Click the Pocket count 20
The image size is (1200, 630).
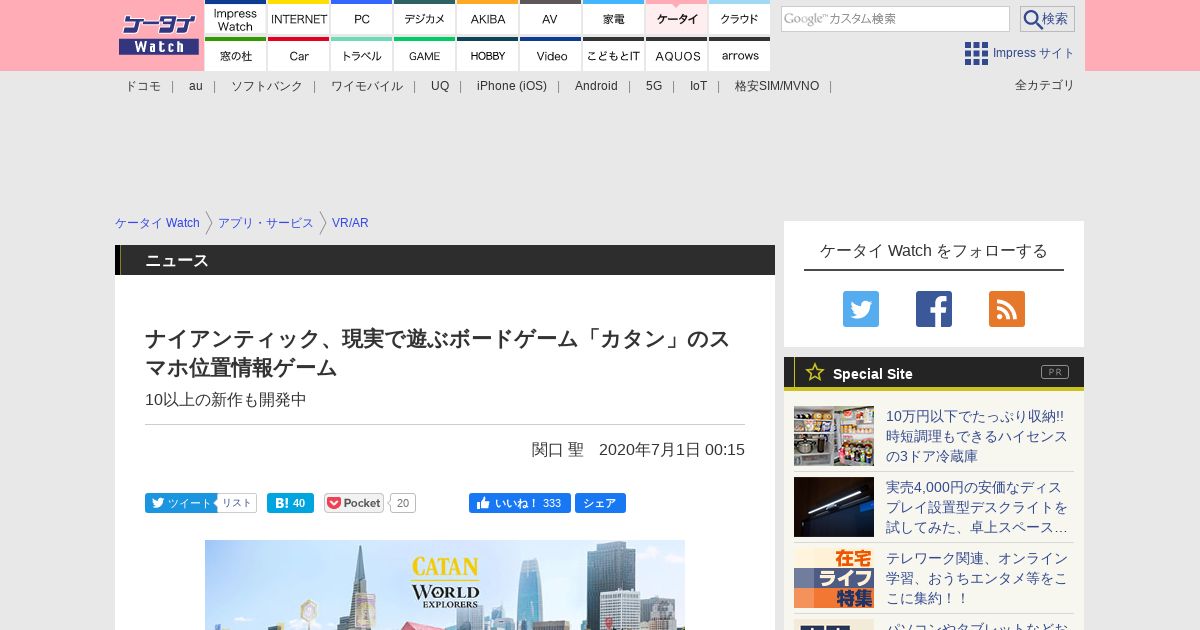pos(403,503)
